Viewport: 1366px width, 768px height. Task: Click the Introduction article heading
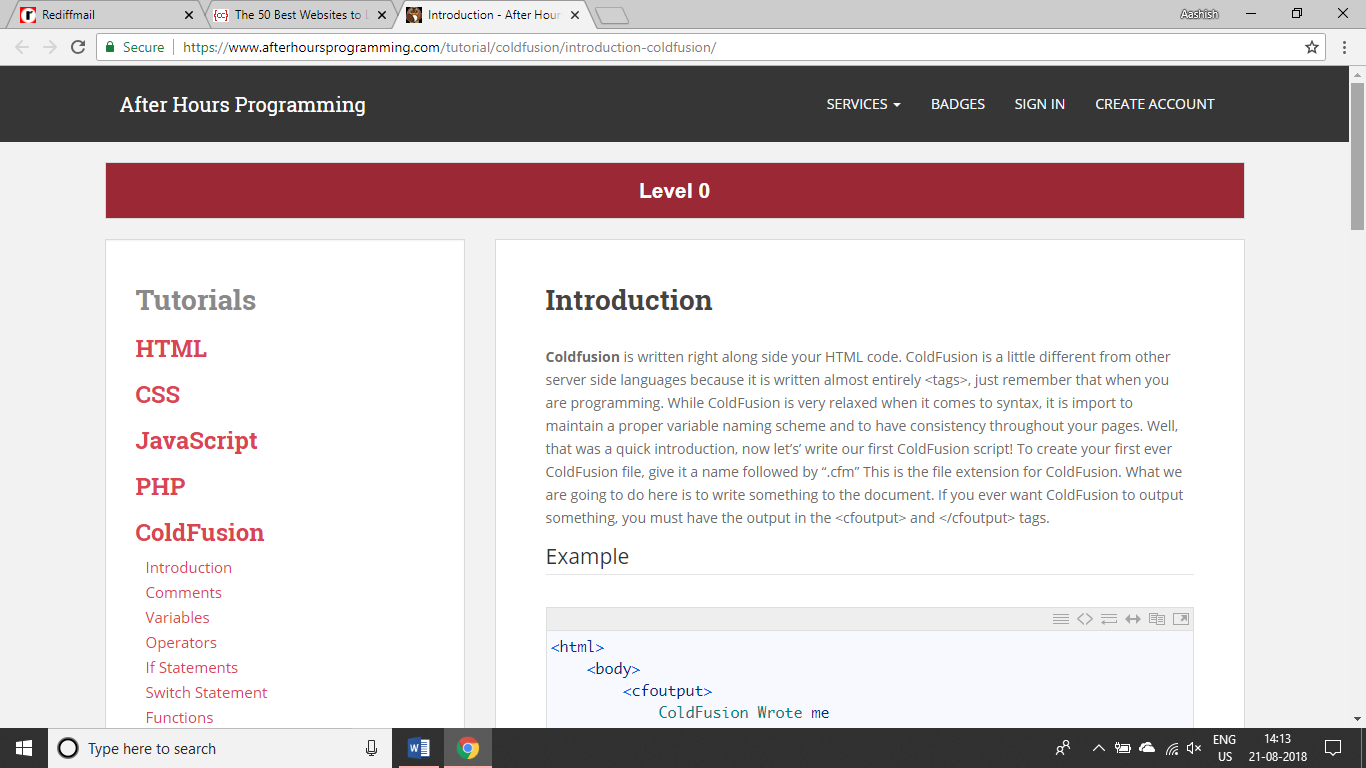coord(629,300)
